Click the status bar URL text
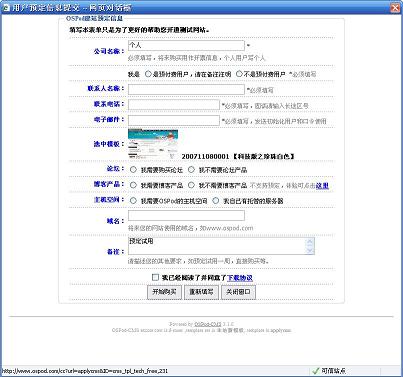This screenshot has width=403, height=377. pyautogui.click(x=85, y=371)
